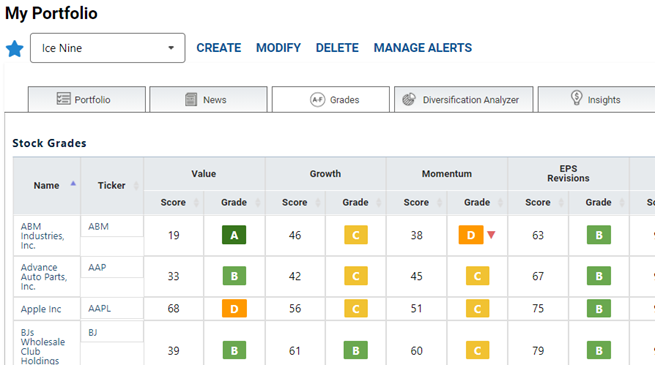Click Advance Auto Parts Momentum grade C

pos(477,276)
